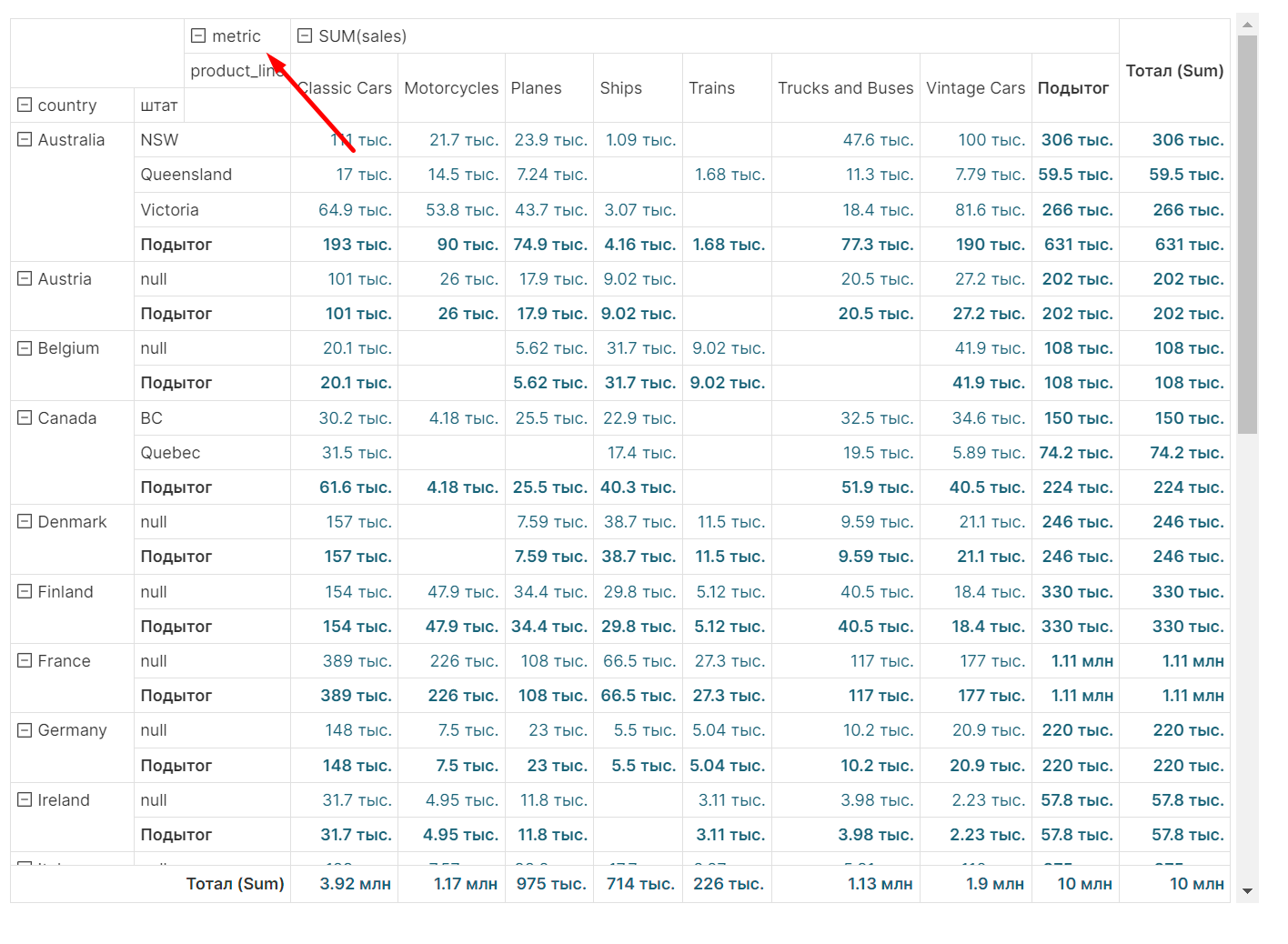Screen dimensions: 1288x944
Task: Click Denmark Planes value 7.59 тыс.
Action: click(552, 522)
